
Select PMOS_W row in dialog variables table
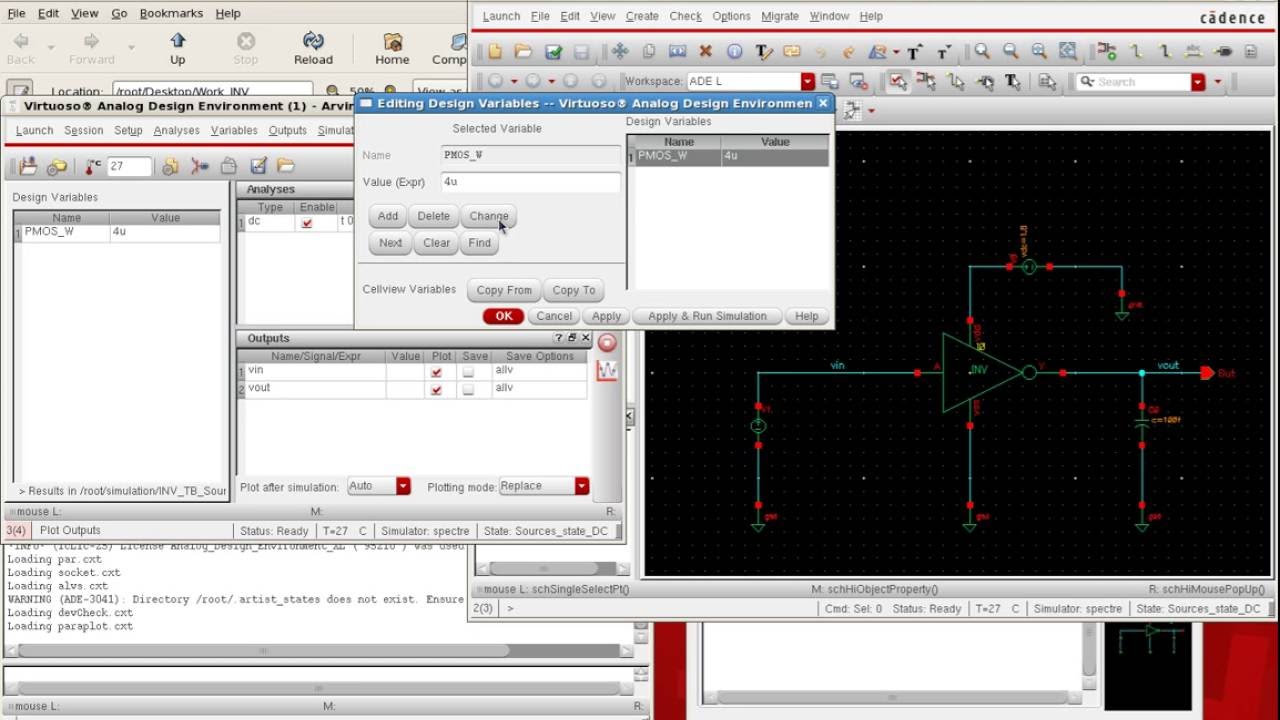point(731,156)
